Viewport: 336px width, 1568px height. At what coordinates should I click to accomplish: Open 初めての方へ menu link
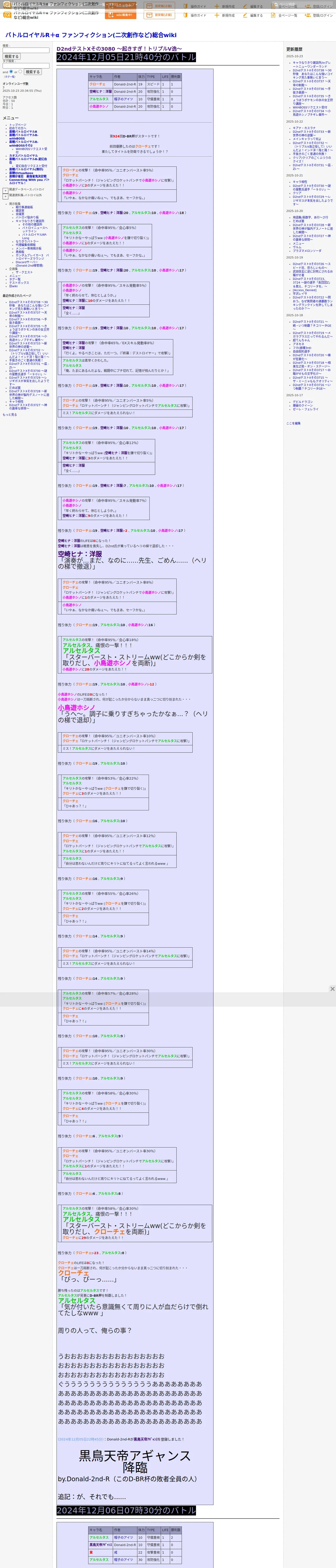18,128
